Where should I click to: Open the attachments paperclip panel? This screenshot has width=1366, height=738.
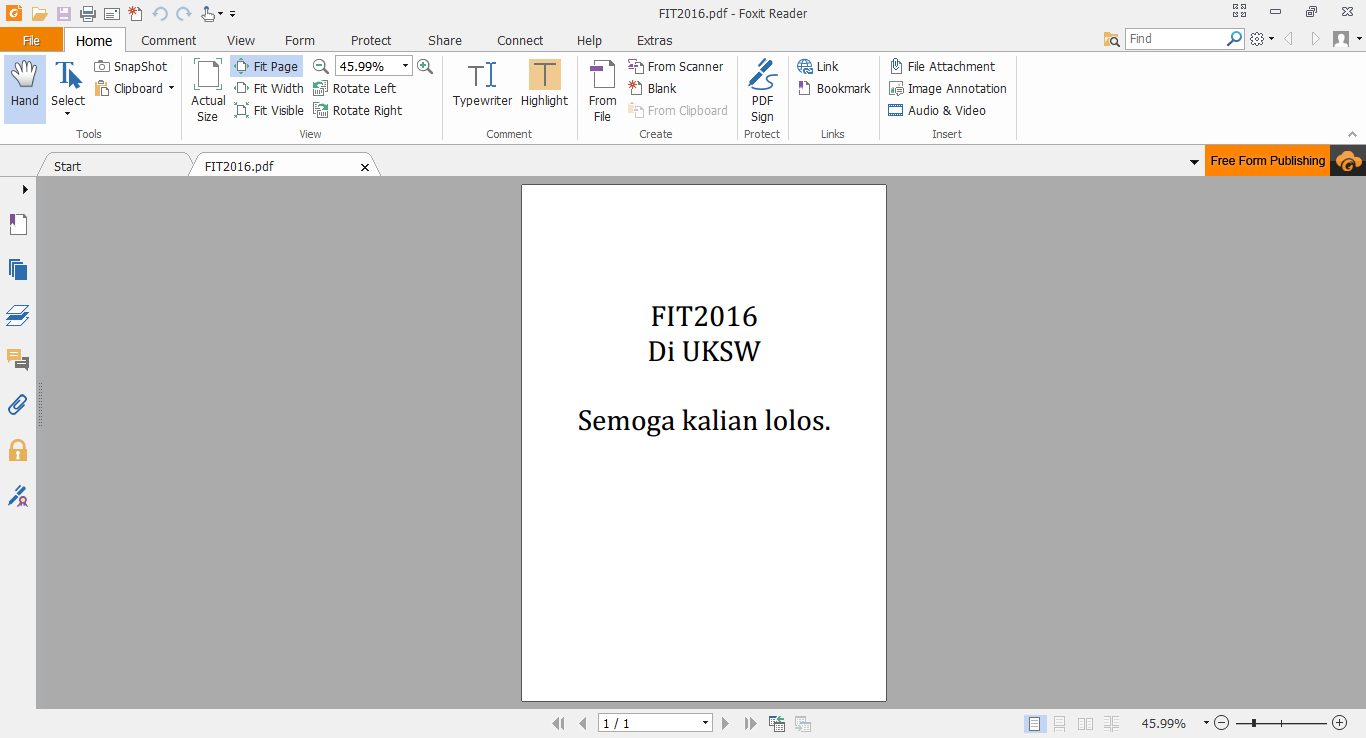[x=18, y=405]
